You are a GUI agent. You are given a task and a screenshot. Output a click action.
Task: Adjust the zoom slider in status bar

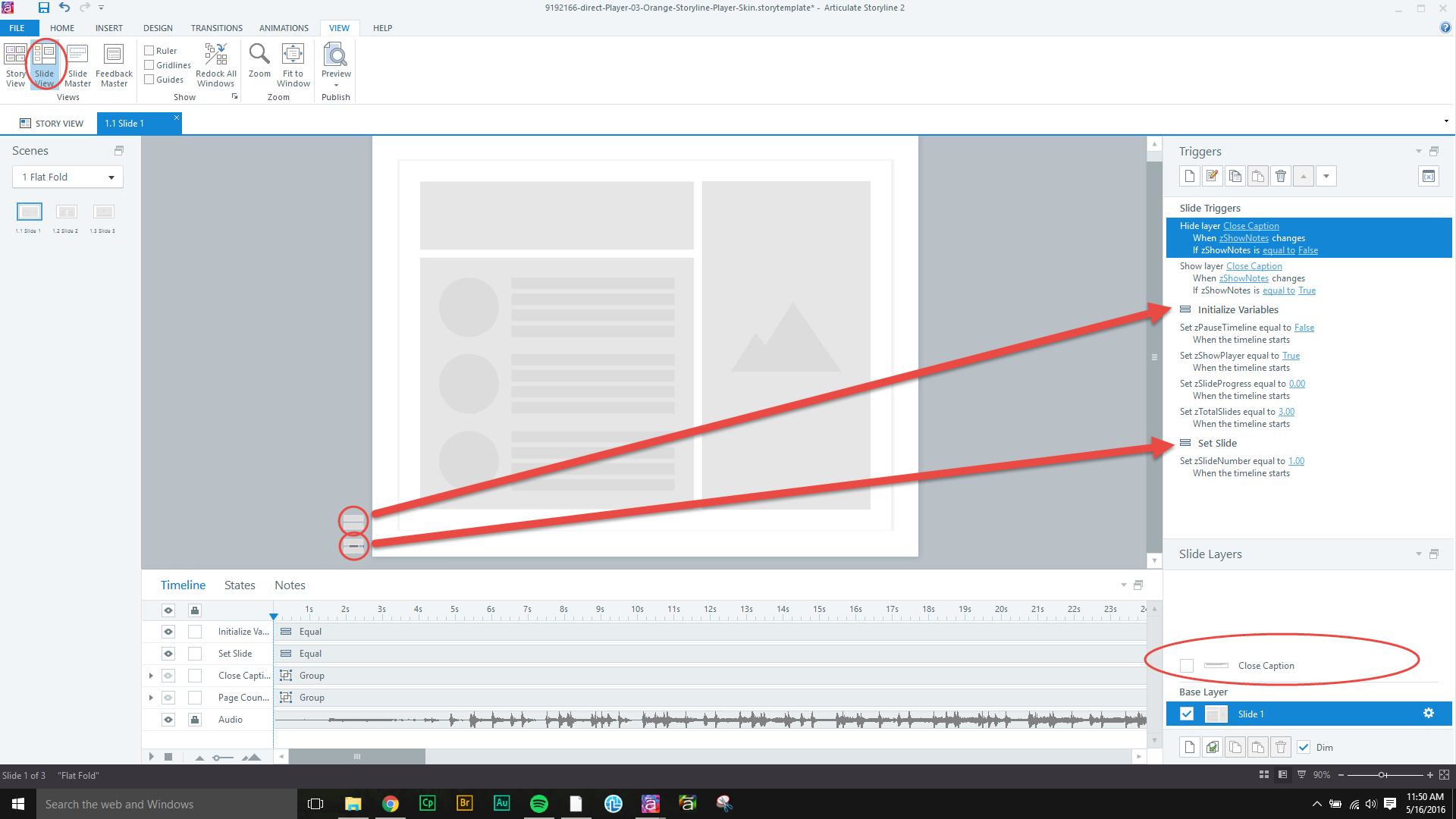(1382, 775)
